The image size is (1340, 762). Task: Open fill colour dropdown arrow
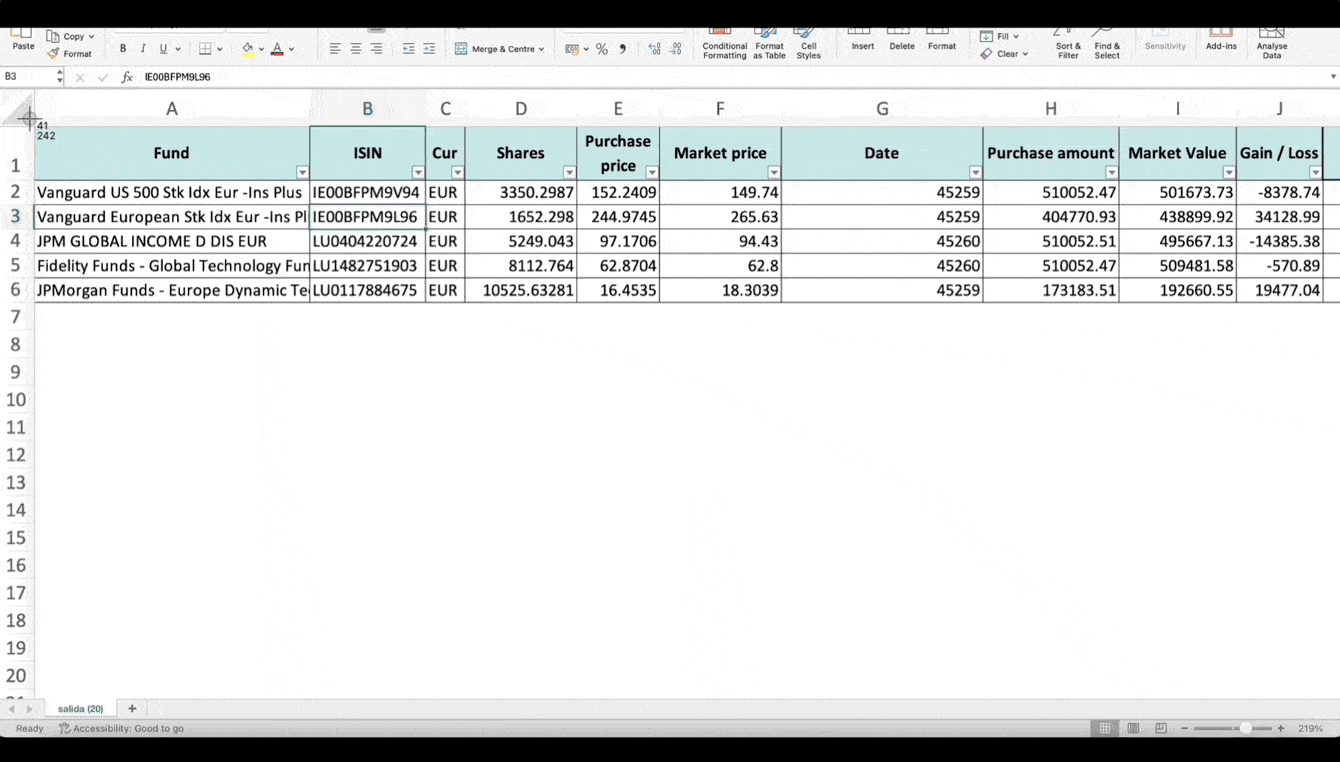[x=262, y=49]
